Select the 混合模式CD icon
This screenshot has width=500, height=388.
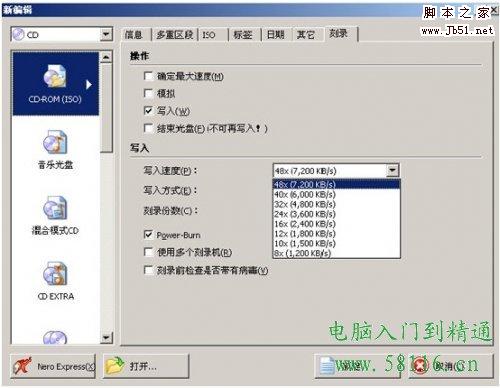55,207
